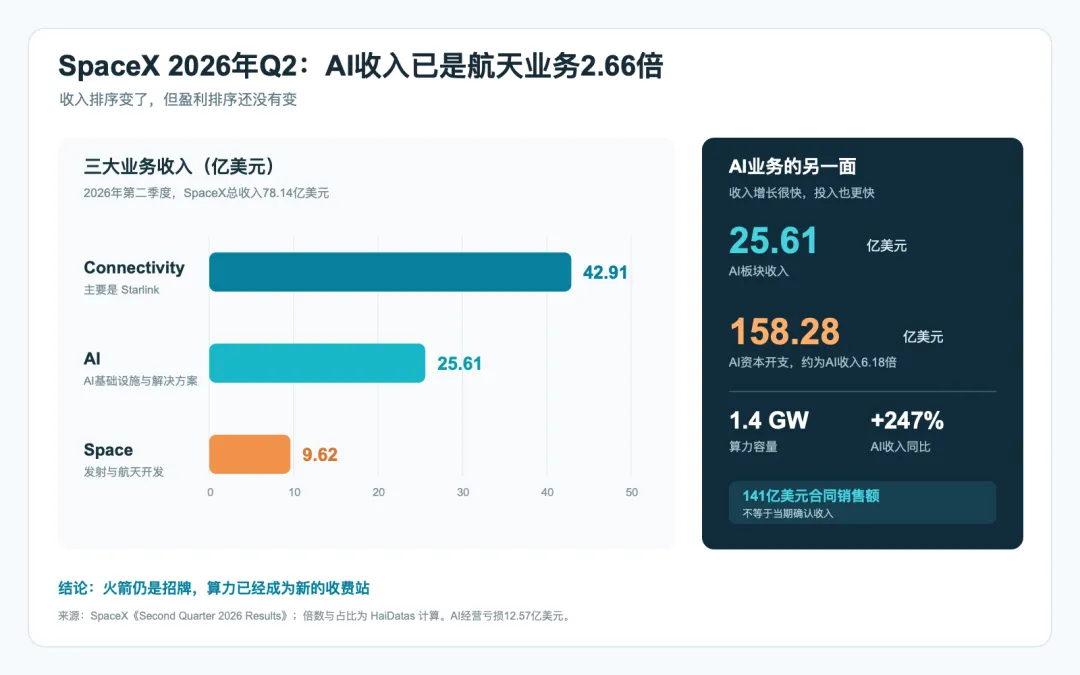Image resolution: width=1080 pixels, height=675 pixels.
Task: Click the label 'AI板块收入'
Action: tap(758, 271)
